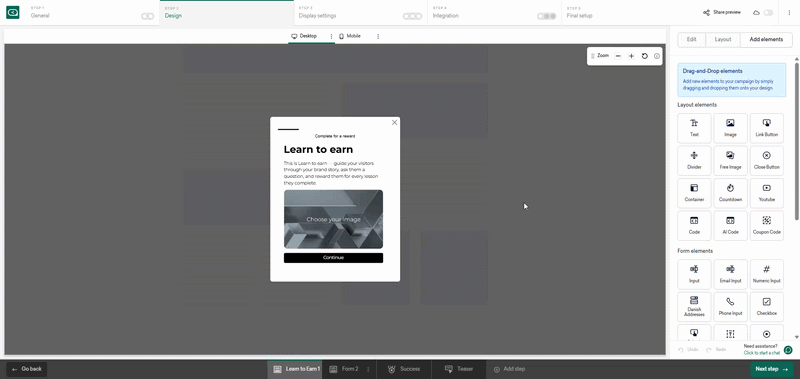This screenshot has width=800, height=379.
Task: Select the Teaser step
Action: pyautogui.click(x=459, y=369)
